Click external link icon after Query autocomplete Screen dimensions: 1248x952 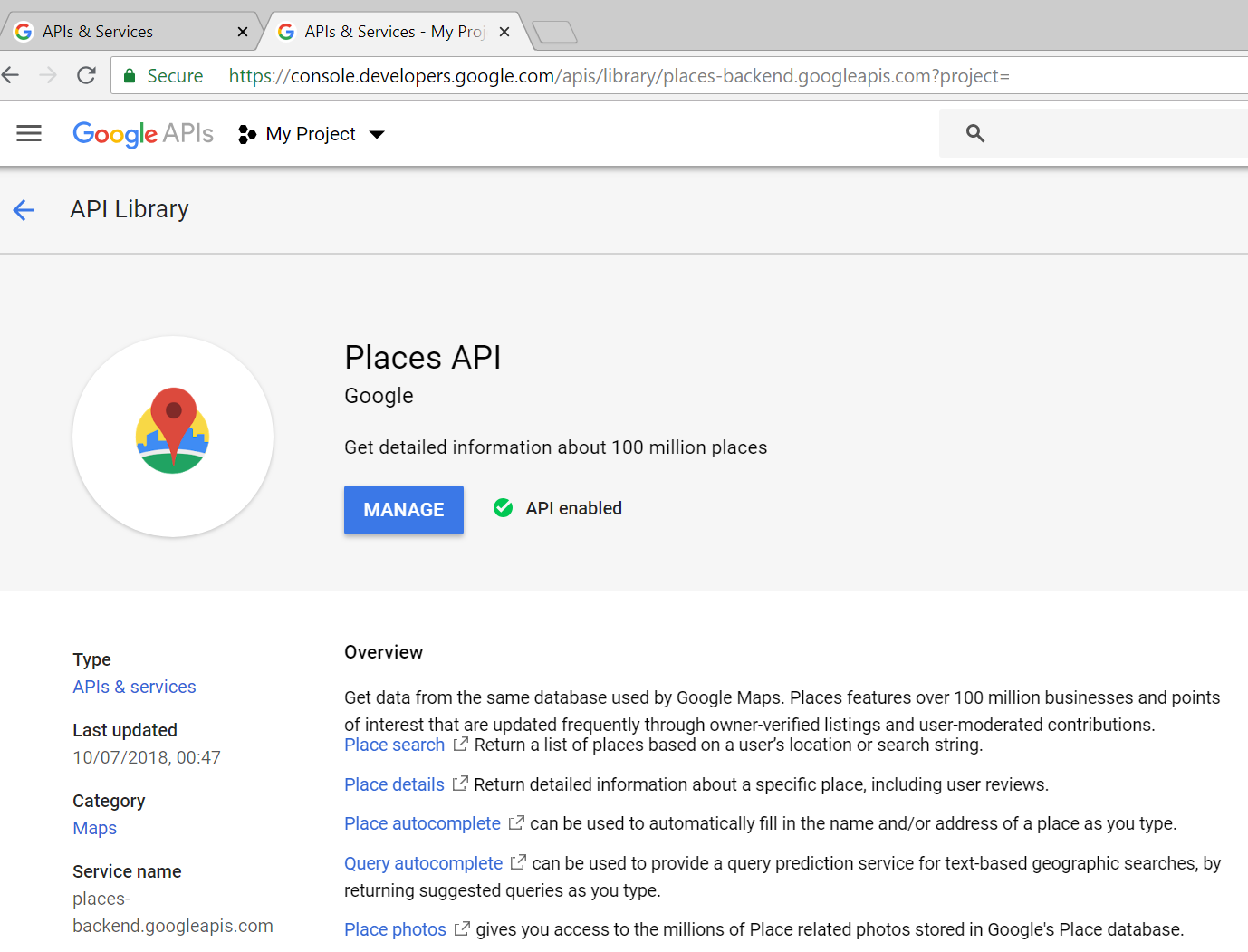click(518, 862)
